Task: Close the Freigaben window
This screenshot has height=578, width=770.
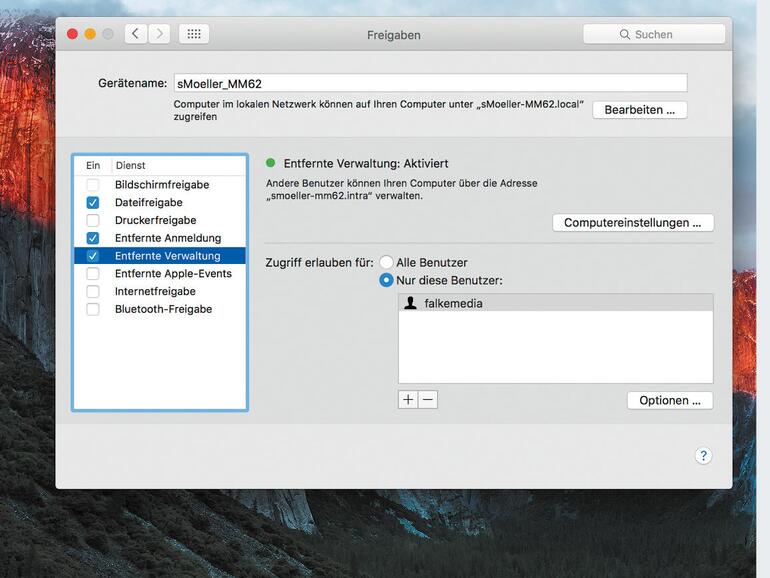Action: pos(72,34)
